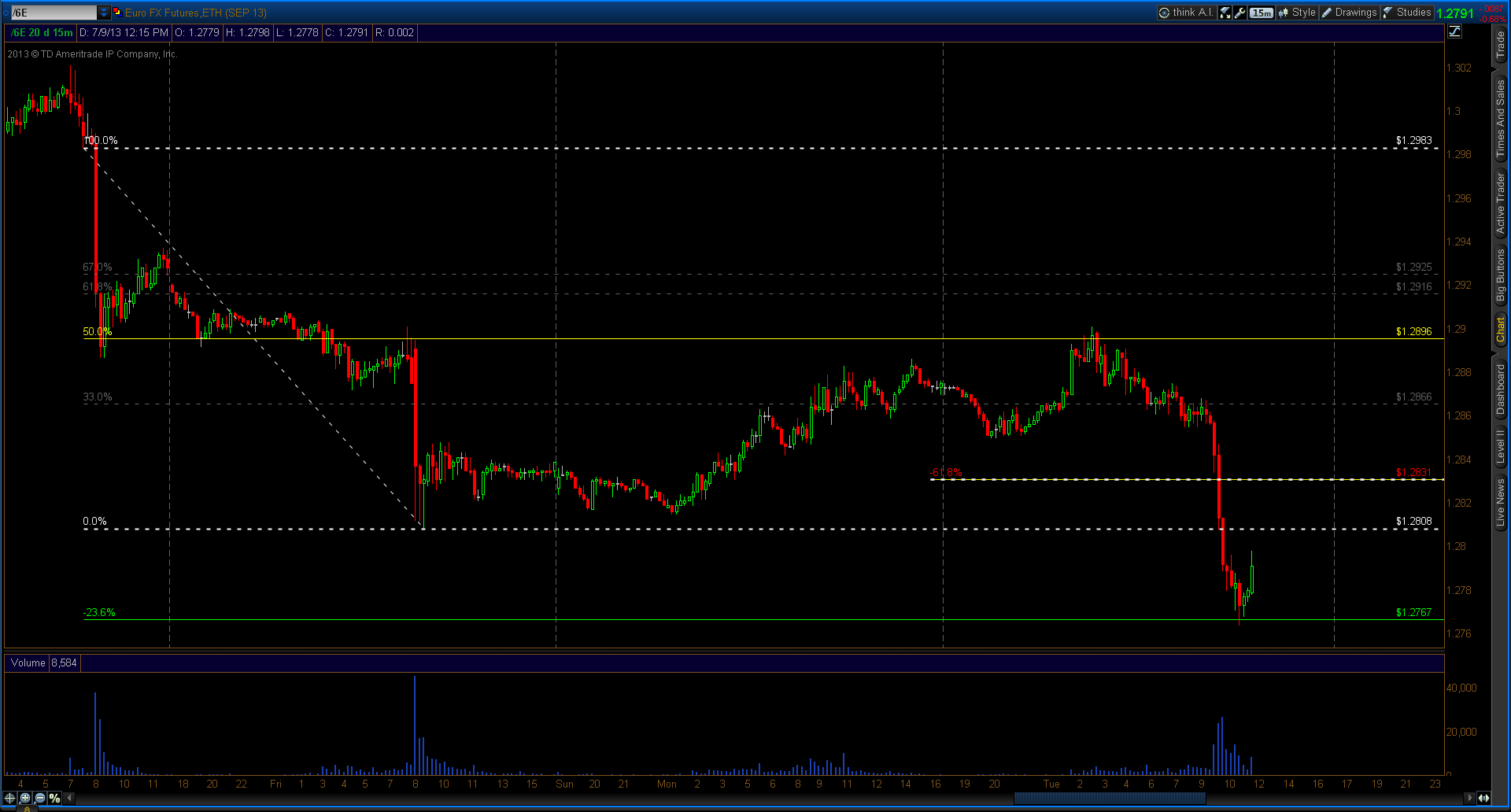Open the wrench chart settings icon
Viewport: 1511px width, 812px height.
point(1240,13)
